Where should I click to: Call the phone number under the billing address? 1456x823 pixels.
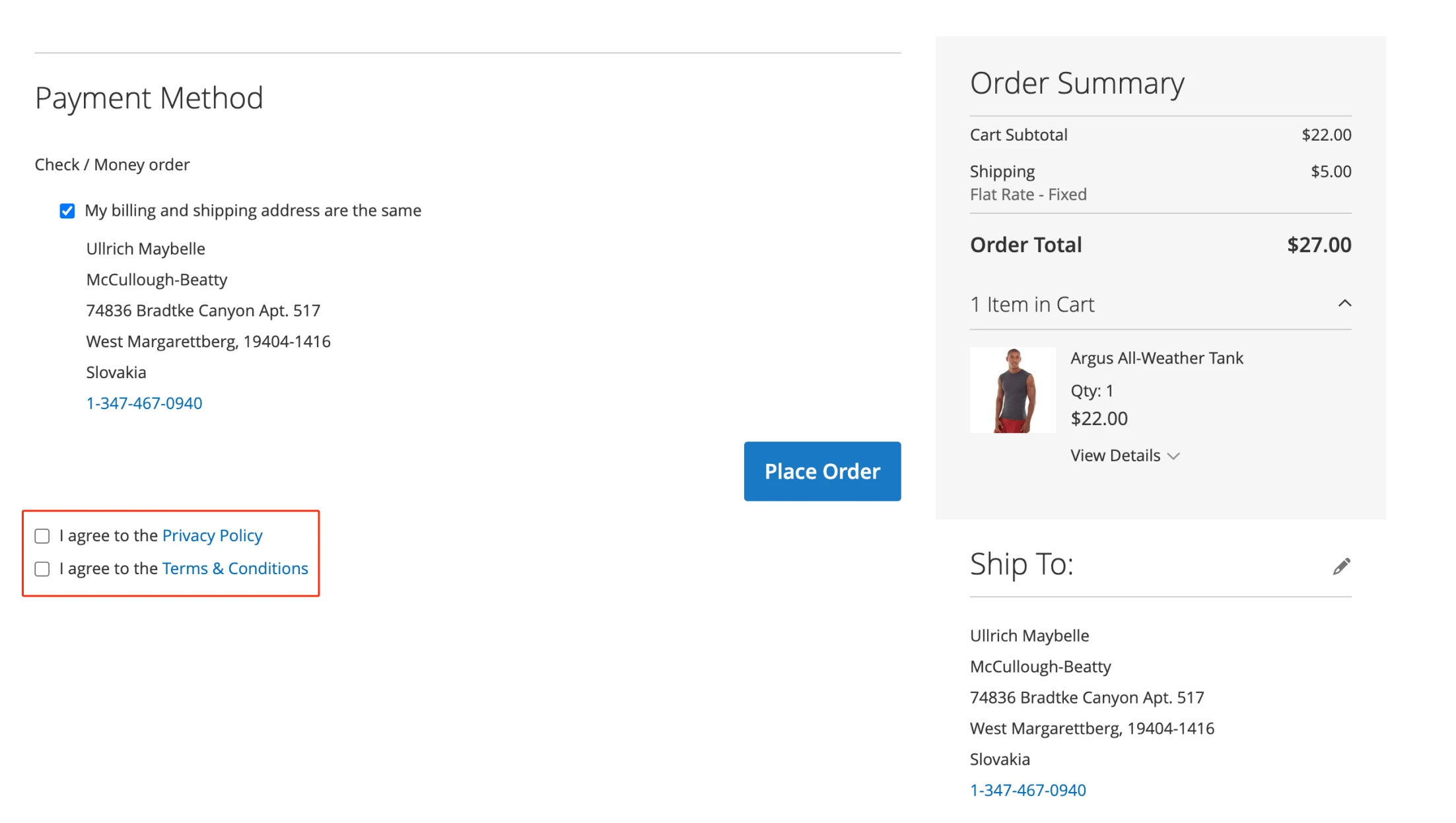point(144,403)
